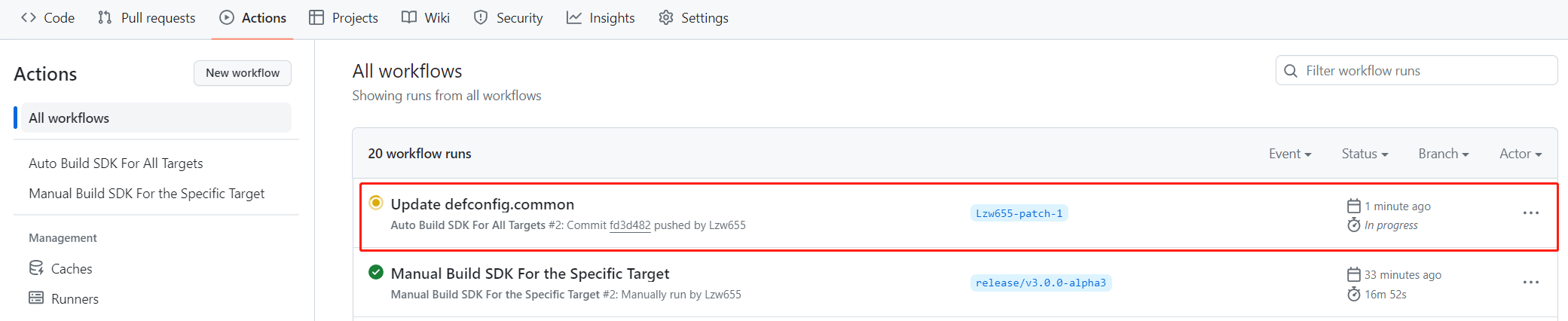Select Auto Build SDK For All Targets workflow
Viewport: 1568px width, 321px height.
pos(116,164)
